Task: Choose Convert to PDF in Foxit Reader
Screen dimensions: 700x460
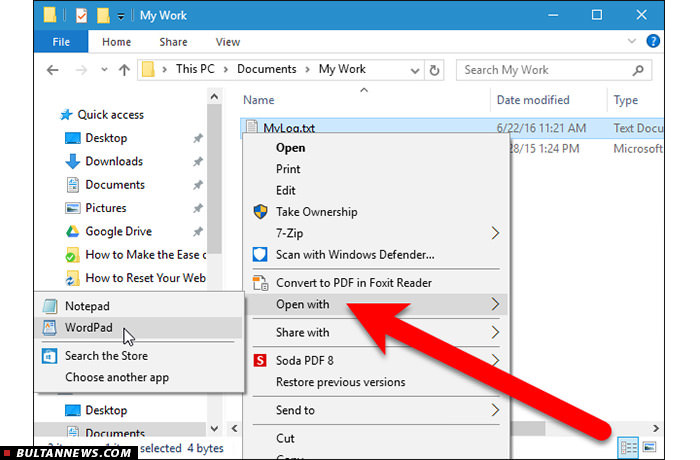Action: [354, 283]
